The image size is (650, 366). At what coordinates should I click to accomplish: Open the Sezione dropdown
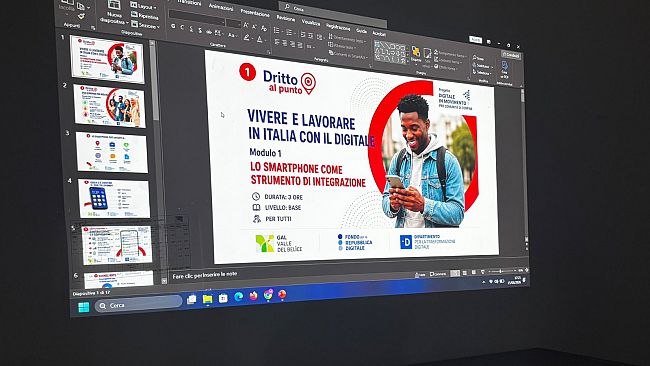pos(144,25)
